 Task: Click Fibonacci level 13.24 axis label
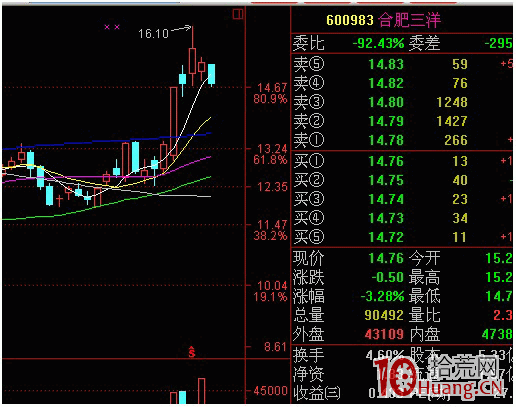272,149
